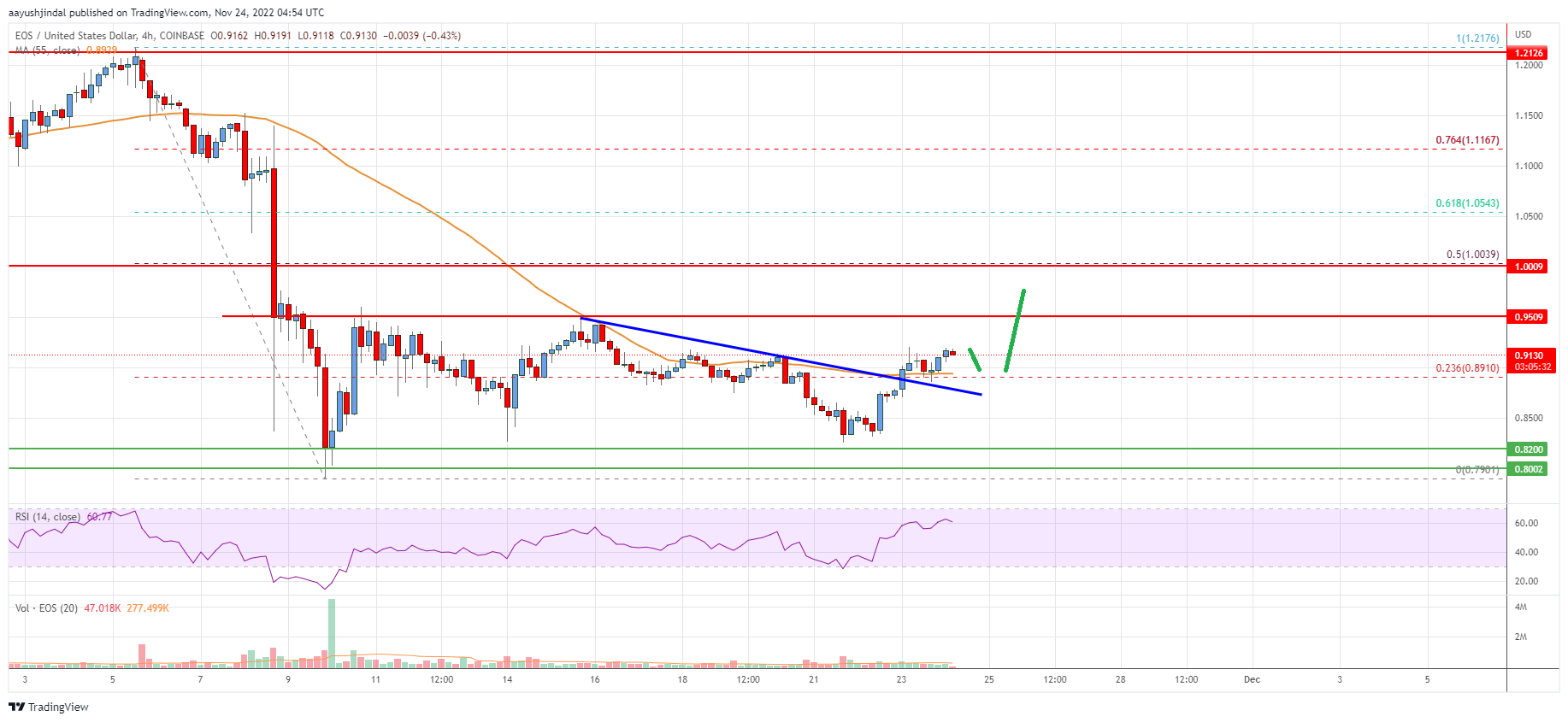Click the green 0.8002 support price label
Image resolution: width=1568 pixels, height=722 pixels.
[1529, 469]
